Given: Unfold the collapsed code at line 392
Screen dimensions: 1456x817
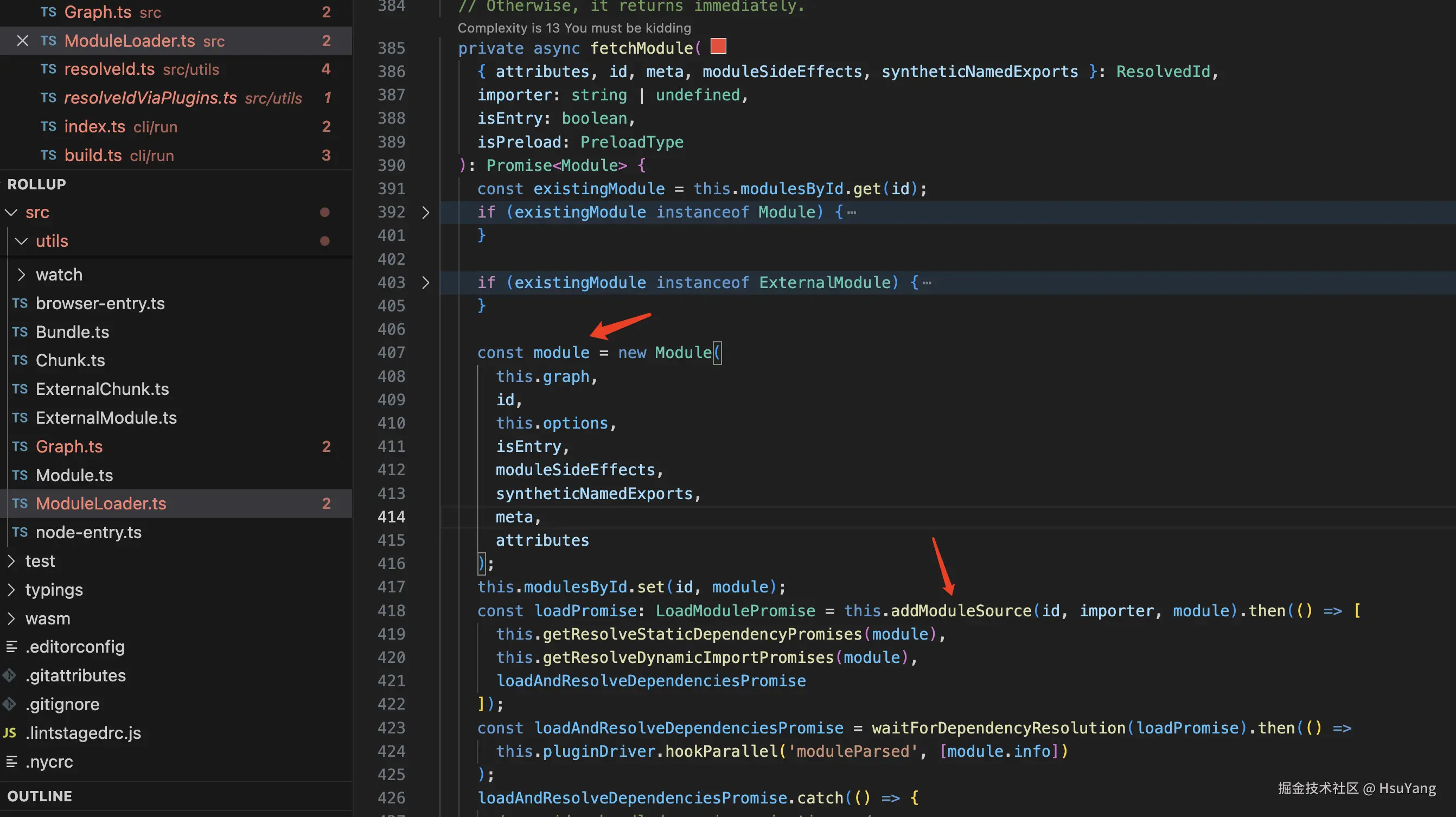Looking at the screenshot, I should [x=426, y=212].
